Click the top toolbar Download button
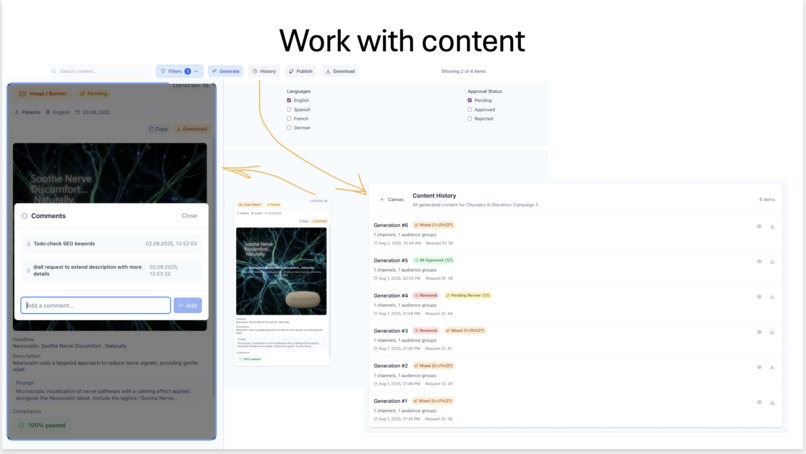The height and width of the screenshot is (454, 806). point(340,71)
